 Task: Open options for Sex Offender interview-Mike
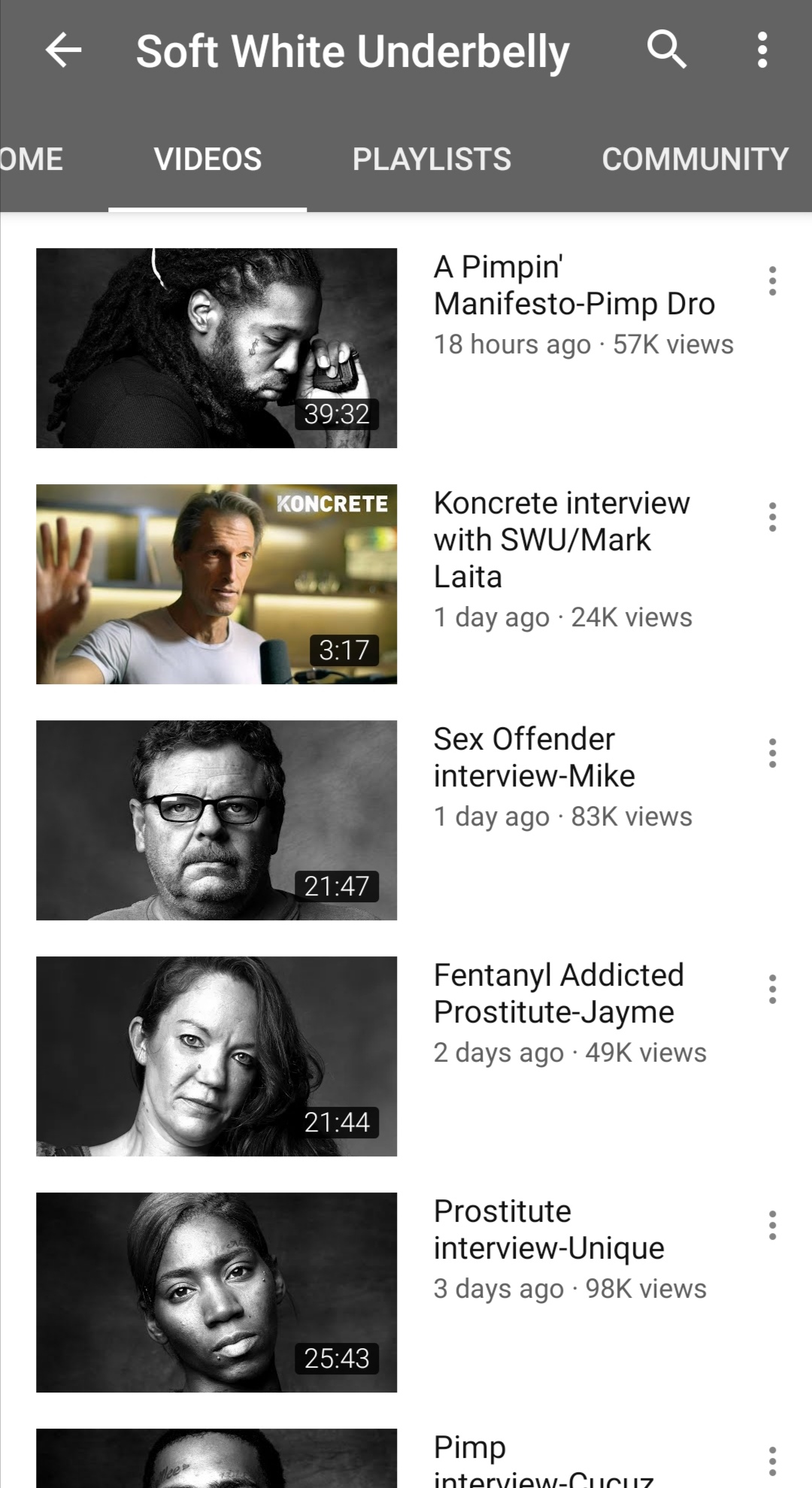tap(772, 753)
